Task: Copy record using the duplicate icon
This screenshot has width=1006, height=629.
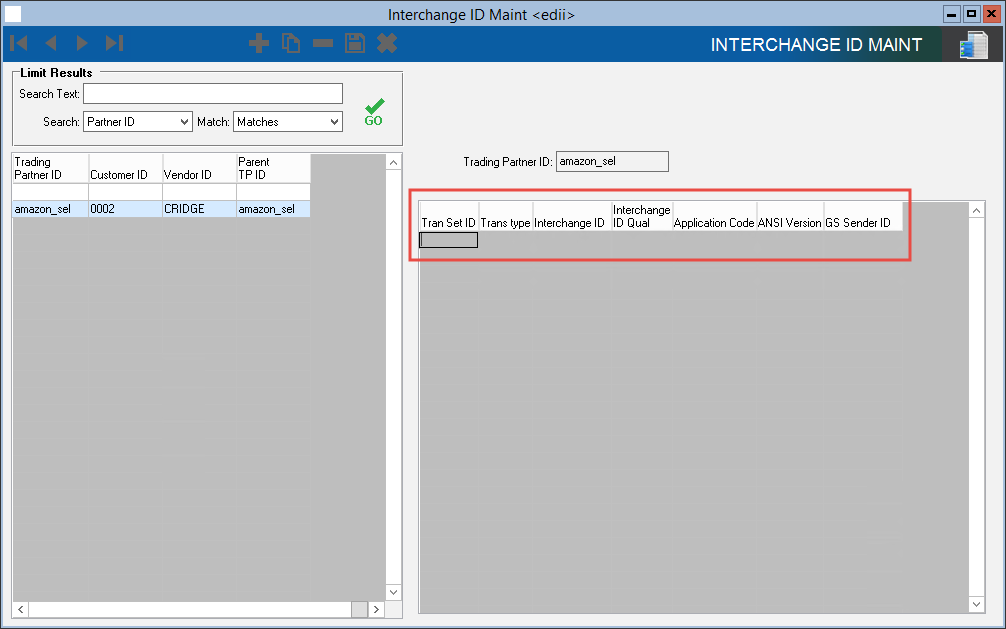Action: tap(291, 43)
